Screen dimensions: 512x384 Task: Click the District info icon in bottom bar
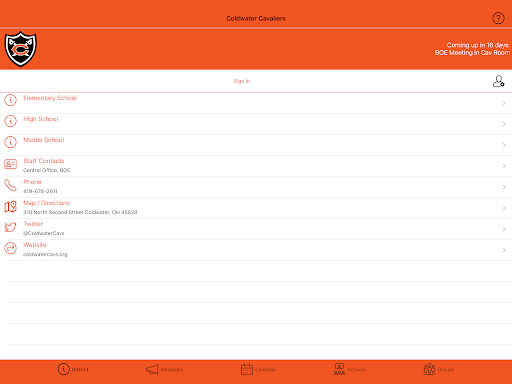[63, 369]
